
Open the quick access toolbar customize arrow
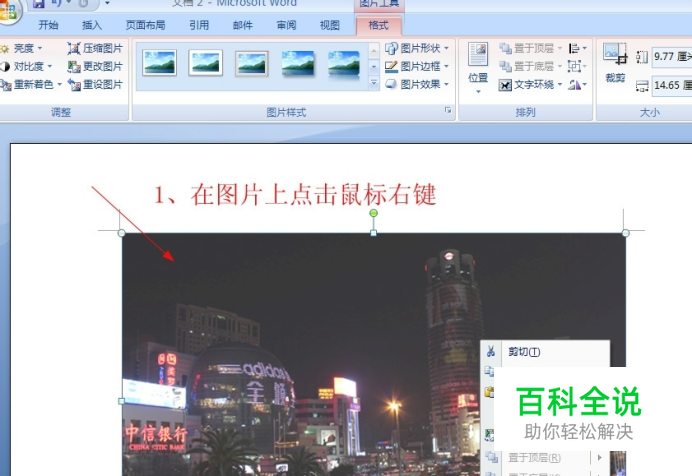(107, 4)
